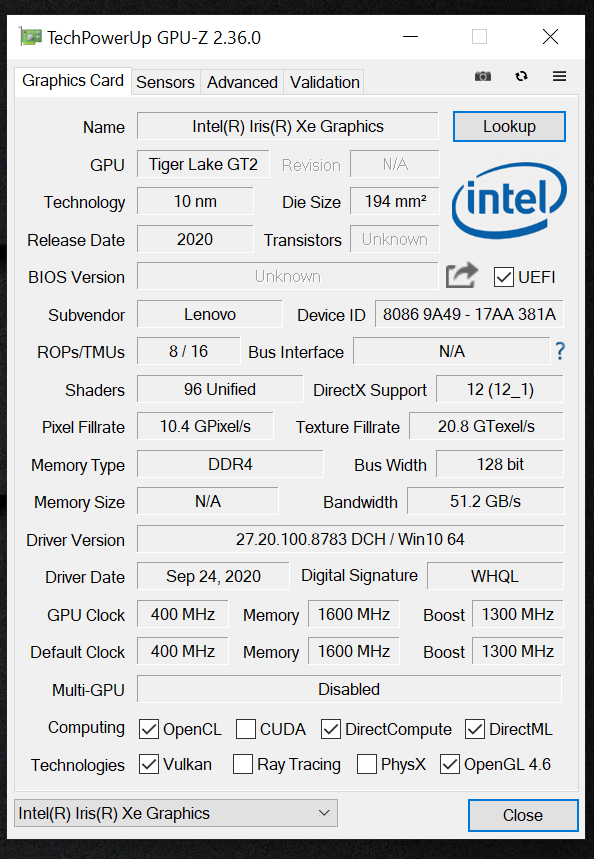Expand the GPU selection dropdown
The image size is (594, 859).
point(176,813)
